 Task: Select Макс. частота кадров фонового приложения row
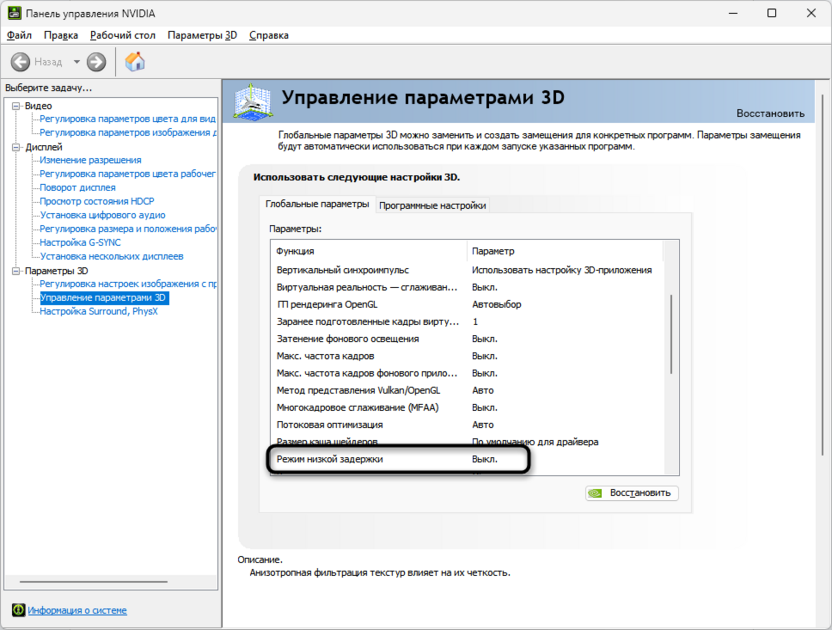pos(467,373)
